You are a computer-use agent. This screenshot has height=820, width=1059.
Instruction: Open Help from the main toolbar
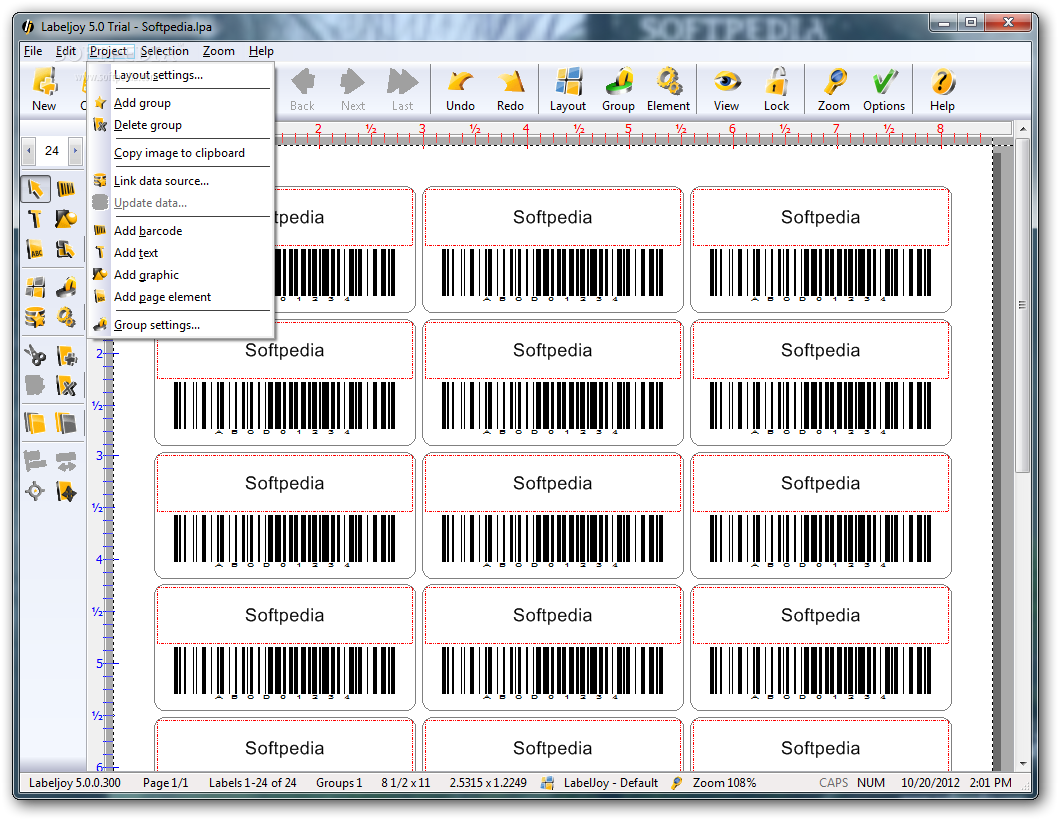[x=942, y=89]
